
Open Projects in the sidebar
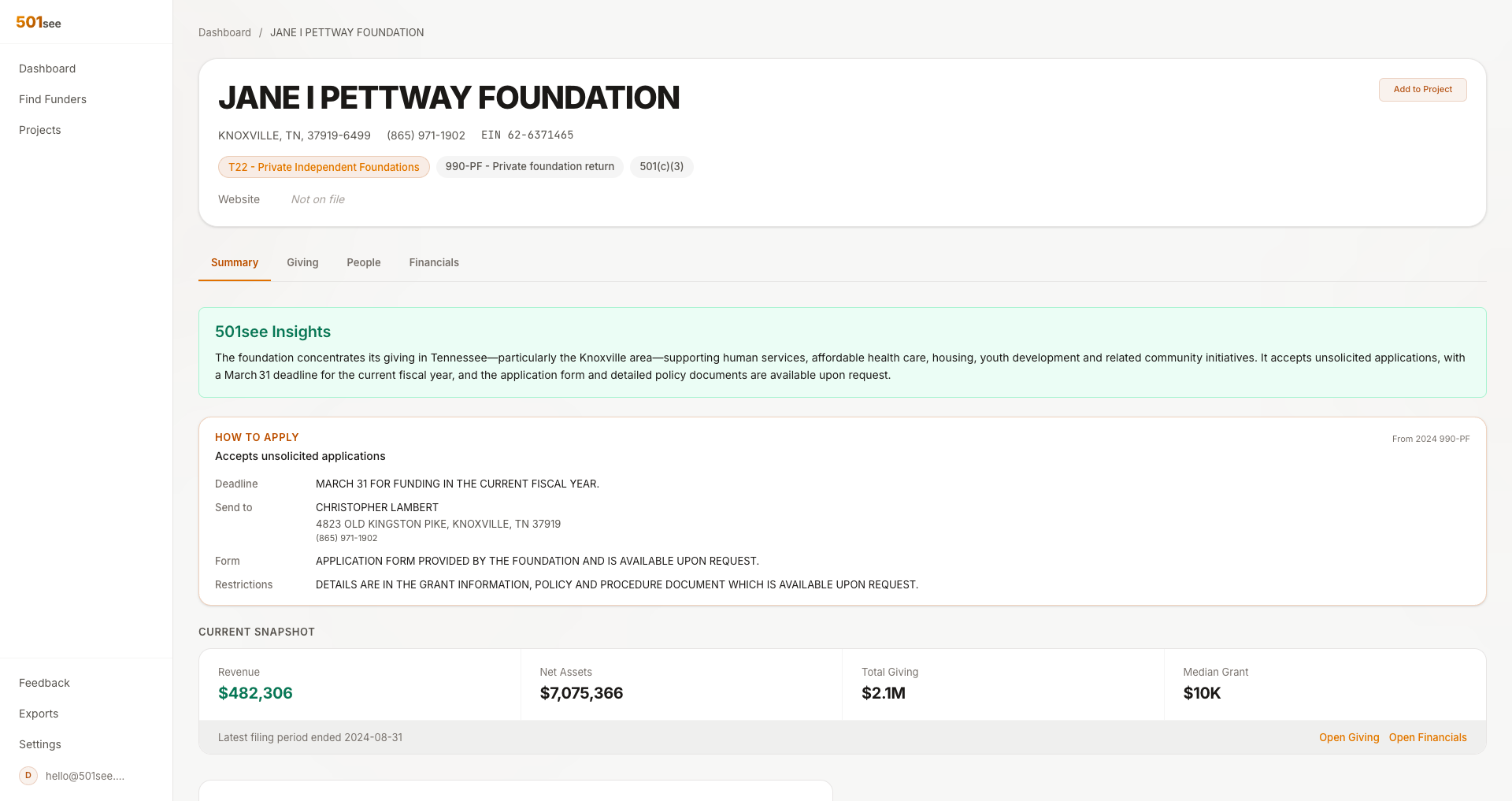[x=40, y=130]
